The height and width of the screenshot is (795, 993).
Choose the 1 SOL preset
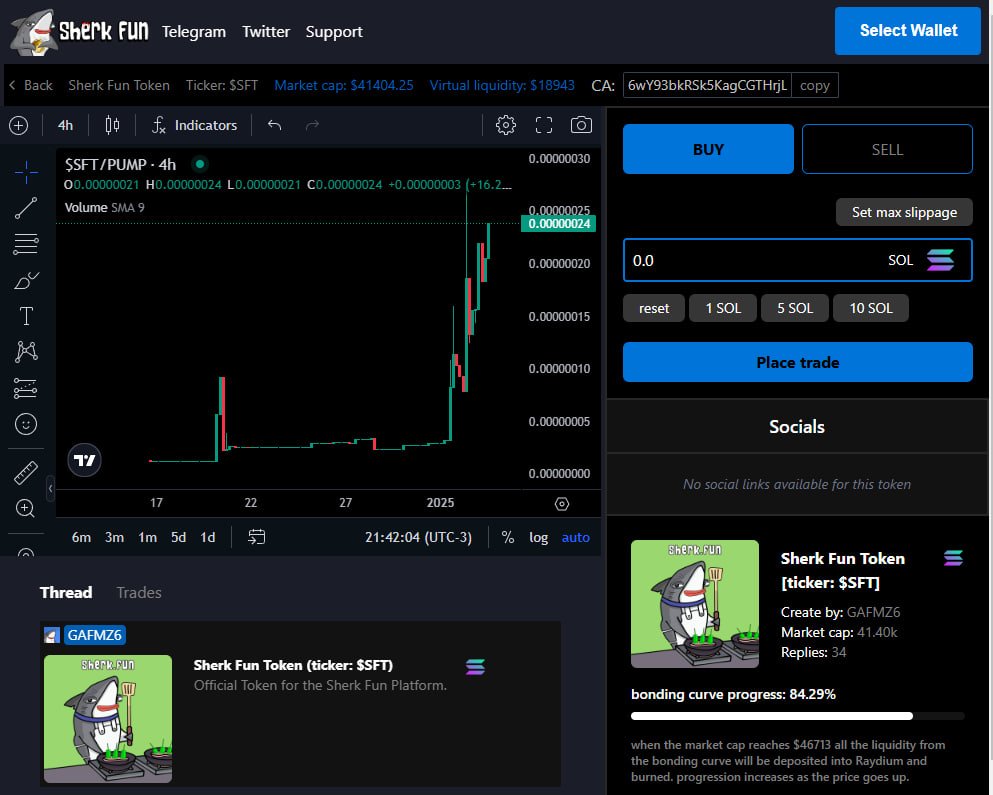pos(723,308)
